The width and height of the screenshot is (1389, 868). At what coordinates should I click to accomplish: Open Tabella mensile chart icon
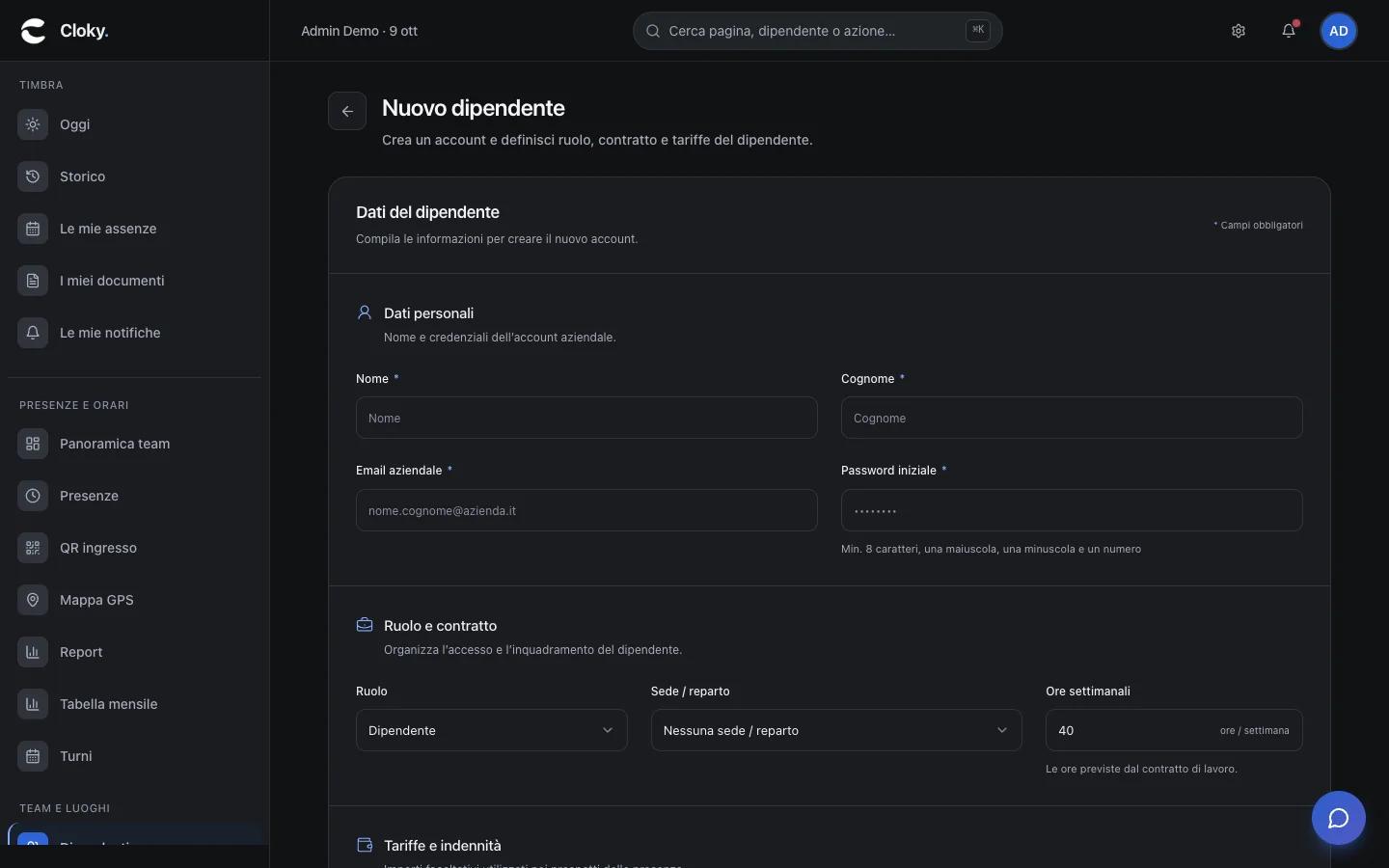click(33, 704)
